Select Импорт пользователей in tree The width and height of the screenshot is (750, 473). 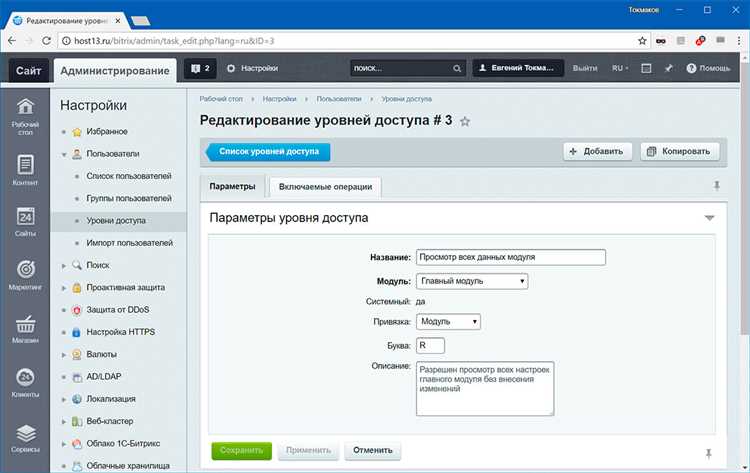tap(130, 243)
